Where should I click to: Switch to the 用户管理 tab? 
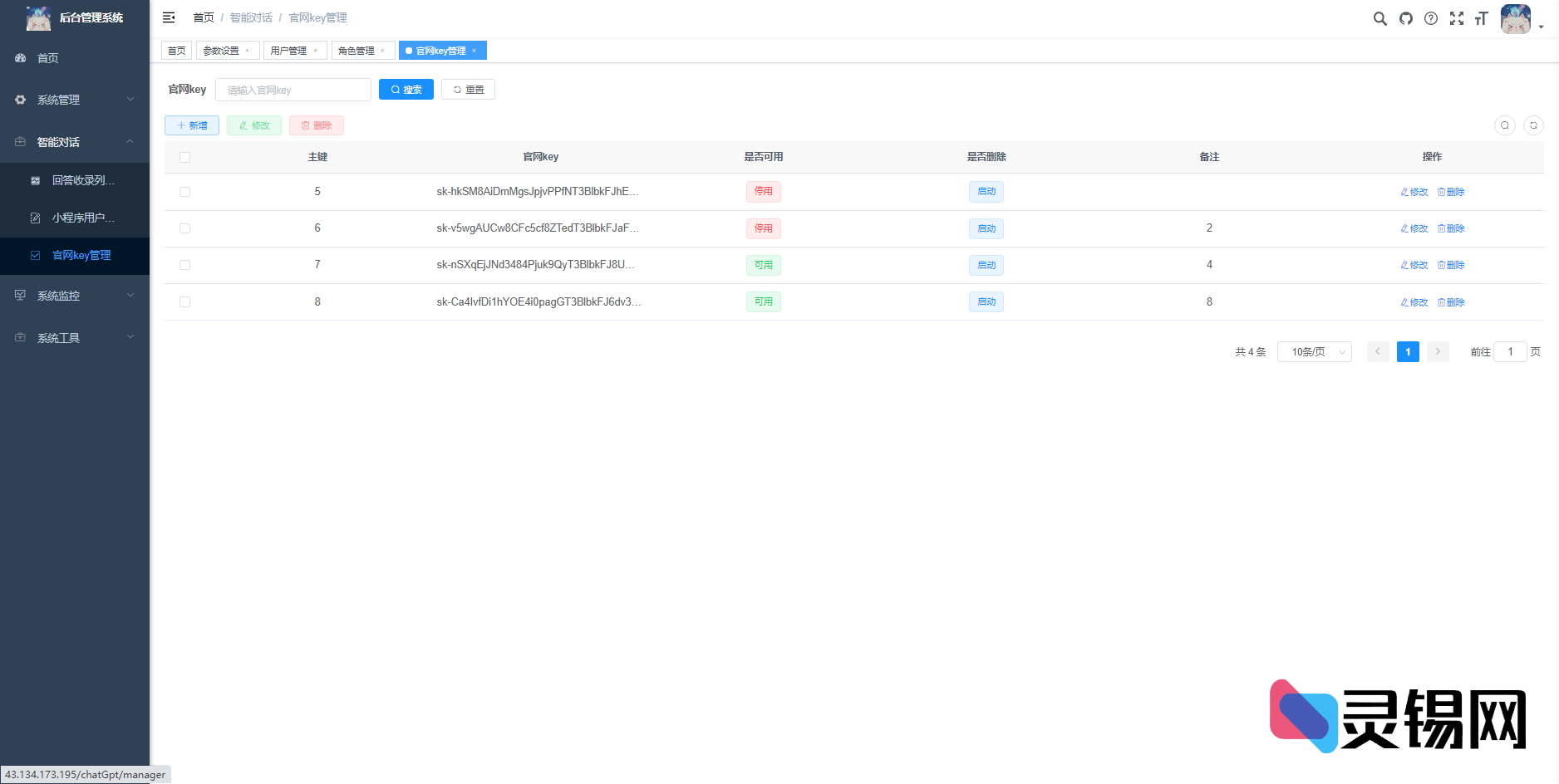click(288, 51)
